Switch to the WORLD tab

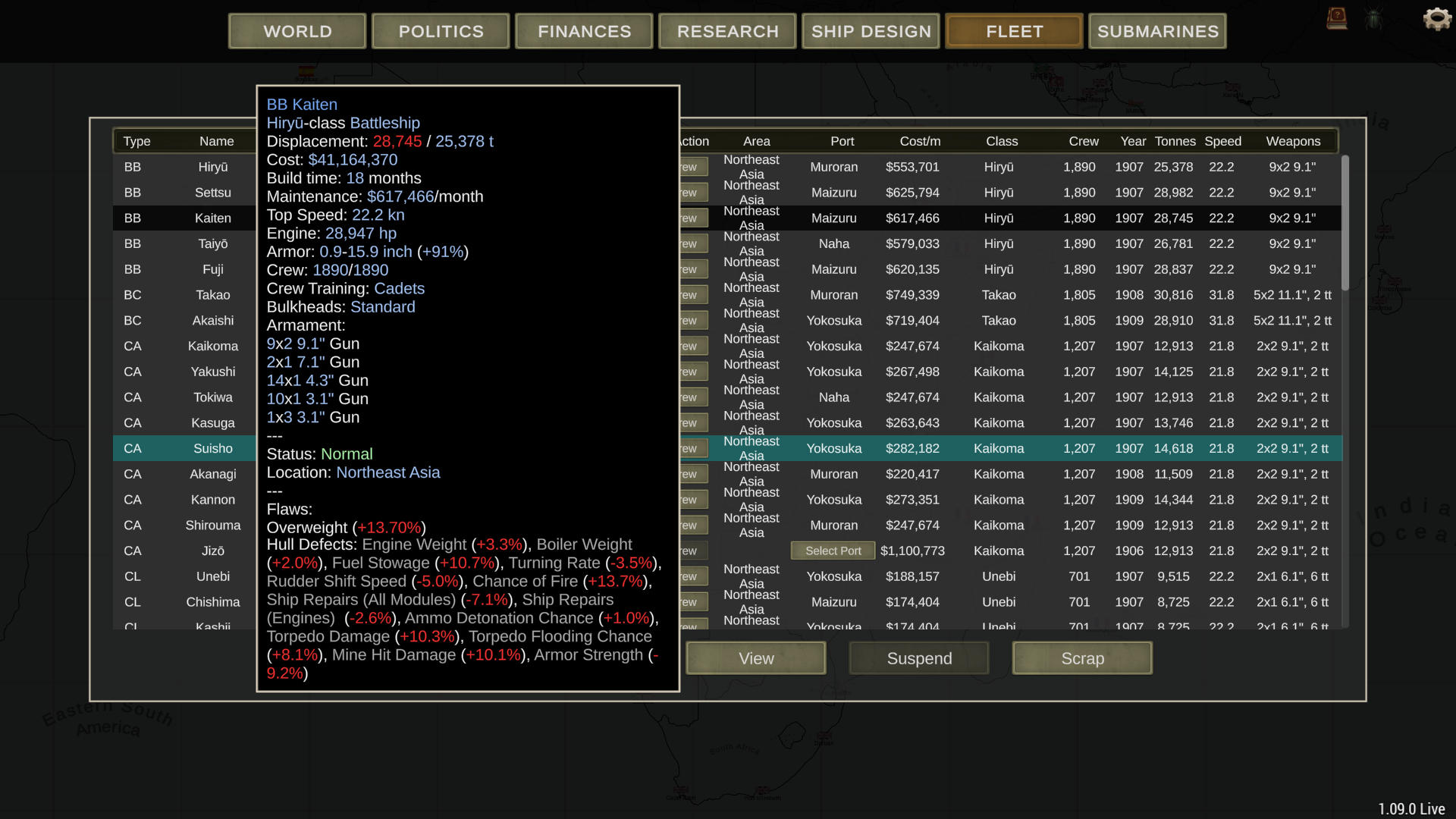point(297,31)
